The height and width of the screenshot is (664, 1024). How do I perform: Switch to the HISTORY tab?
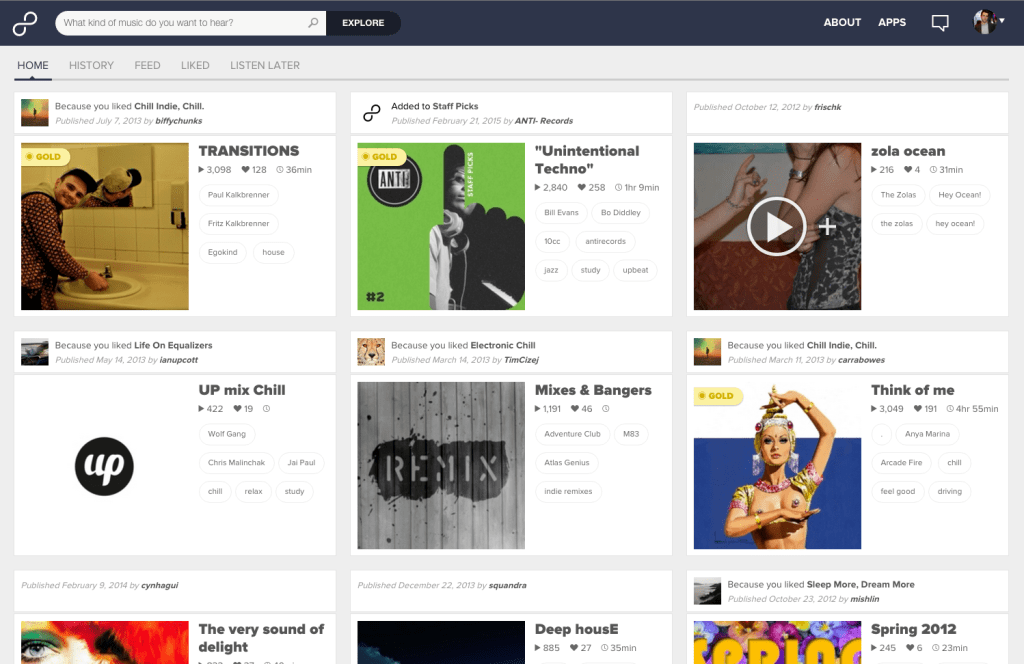tap(91, 65)
